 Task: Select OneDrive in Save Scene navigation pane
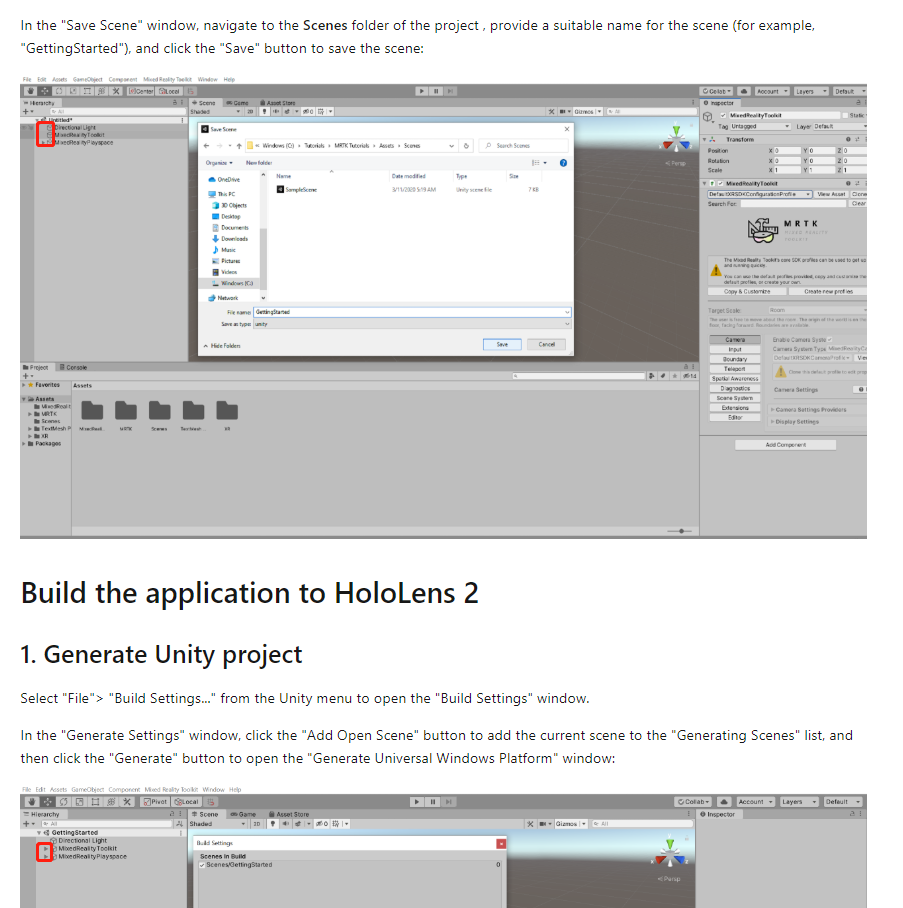coord(224,180)
